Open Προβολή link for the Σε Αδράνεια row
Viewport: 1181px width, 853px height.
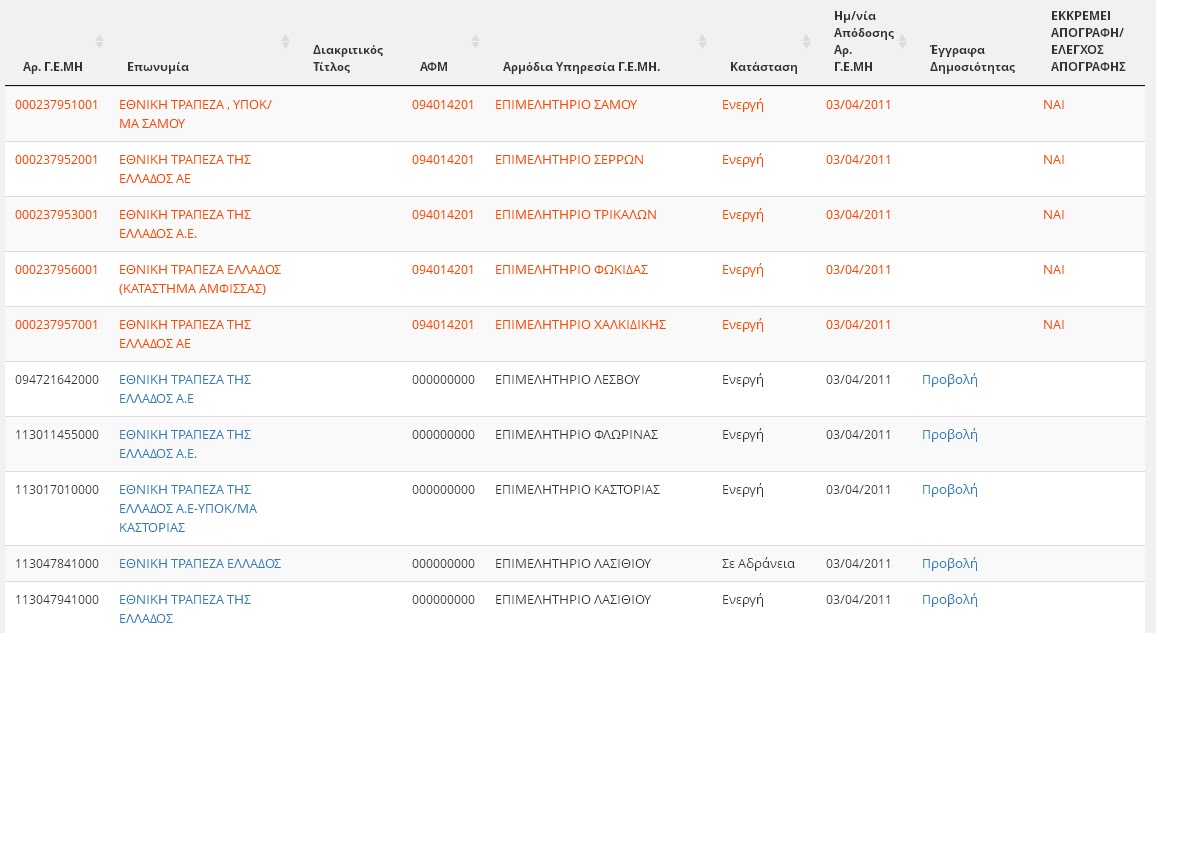tap(949, 564)
